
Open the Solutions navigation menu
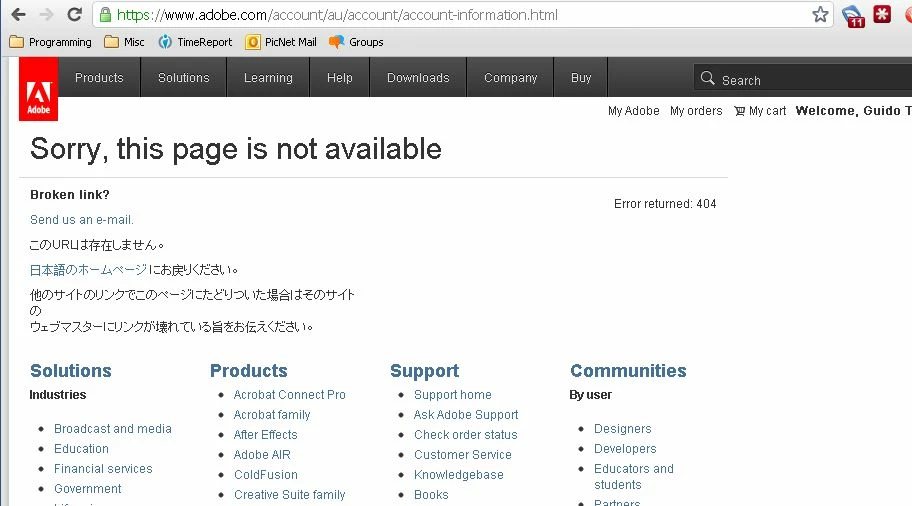point(184,77)
